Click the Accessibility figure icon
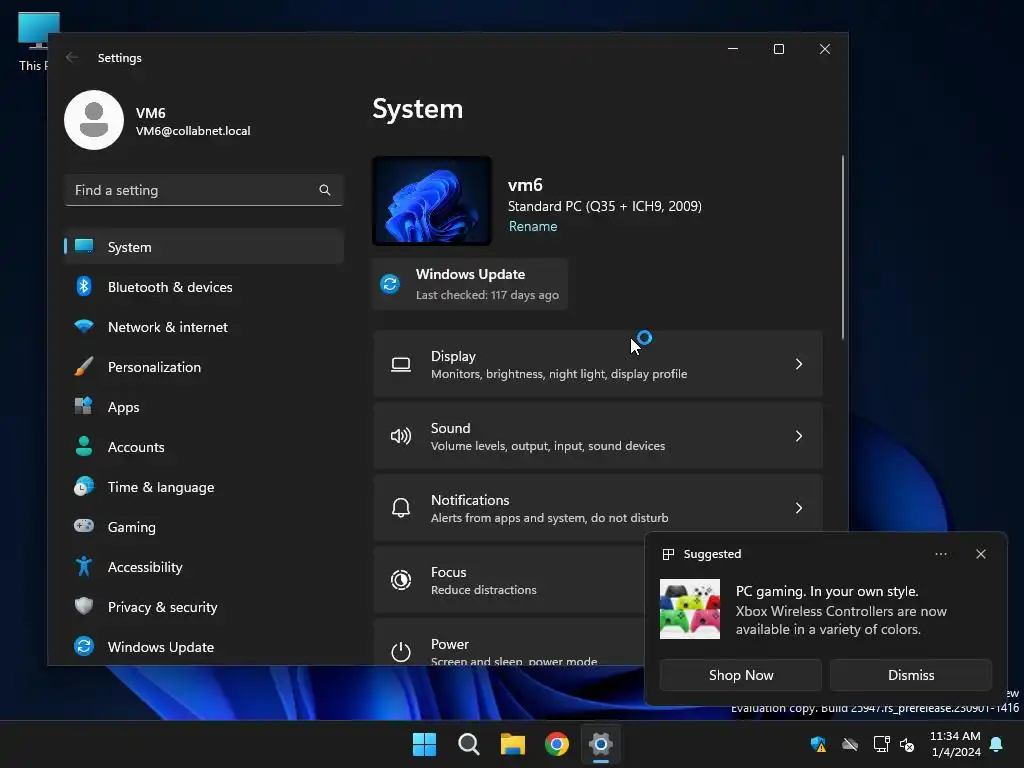 tap(84, 566)
